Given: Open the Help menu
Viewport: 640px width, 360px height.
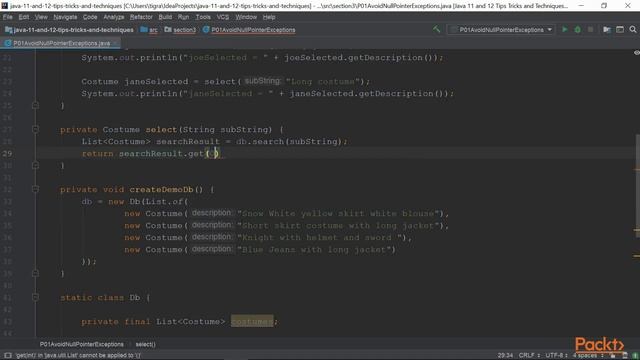Looking at the screenshot, I should 269,17.
